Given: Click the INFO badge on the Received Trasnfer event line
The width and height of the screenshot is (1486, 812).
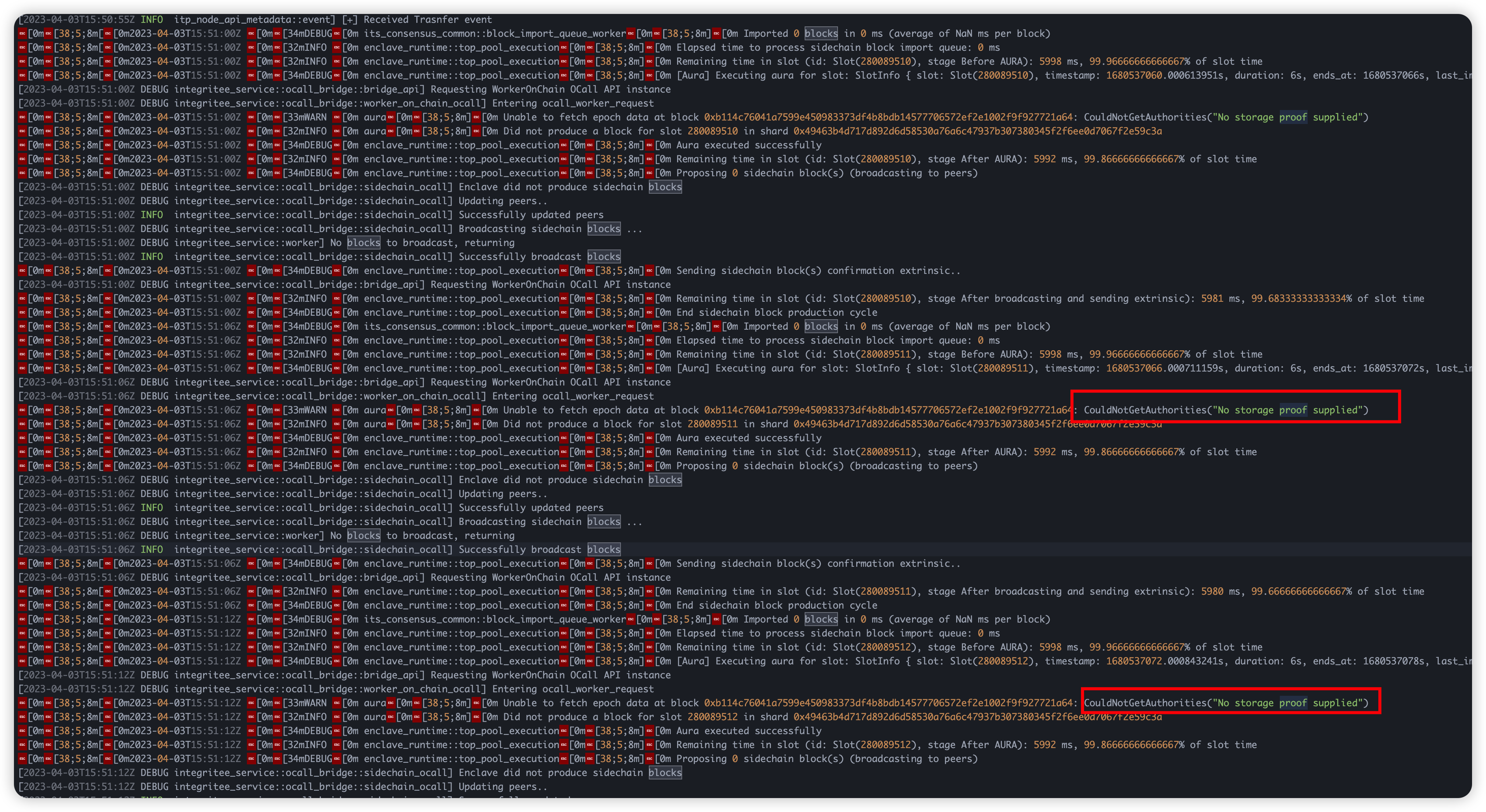Looking at the screenshot, I should (153, 19).
